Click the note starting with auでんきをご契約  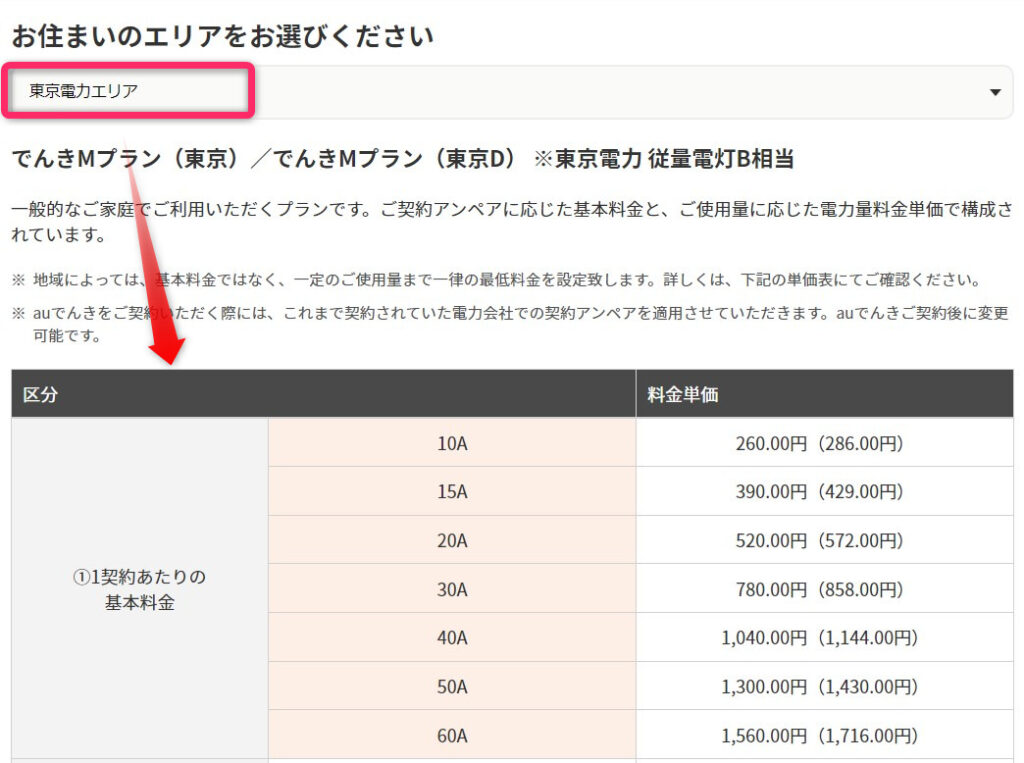pyautogui.click(x=511, y=324)
